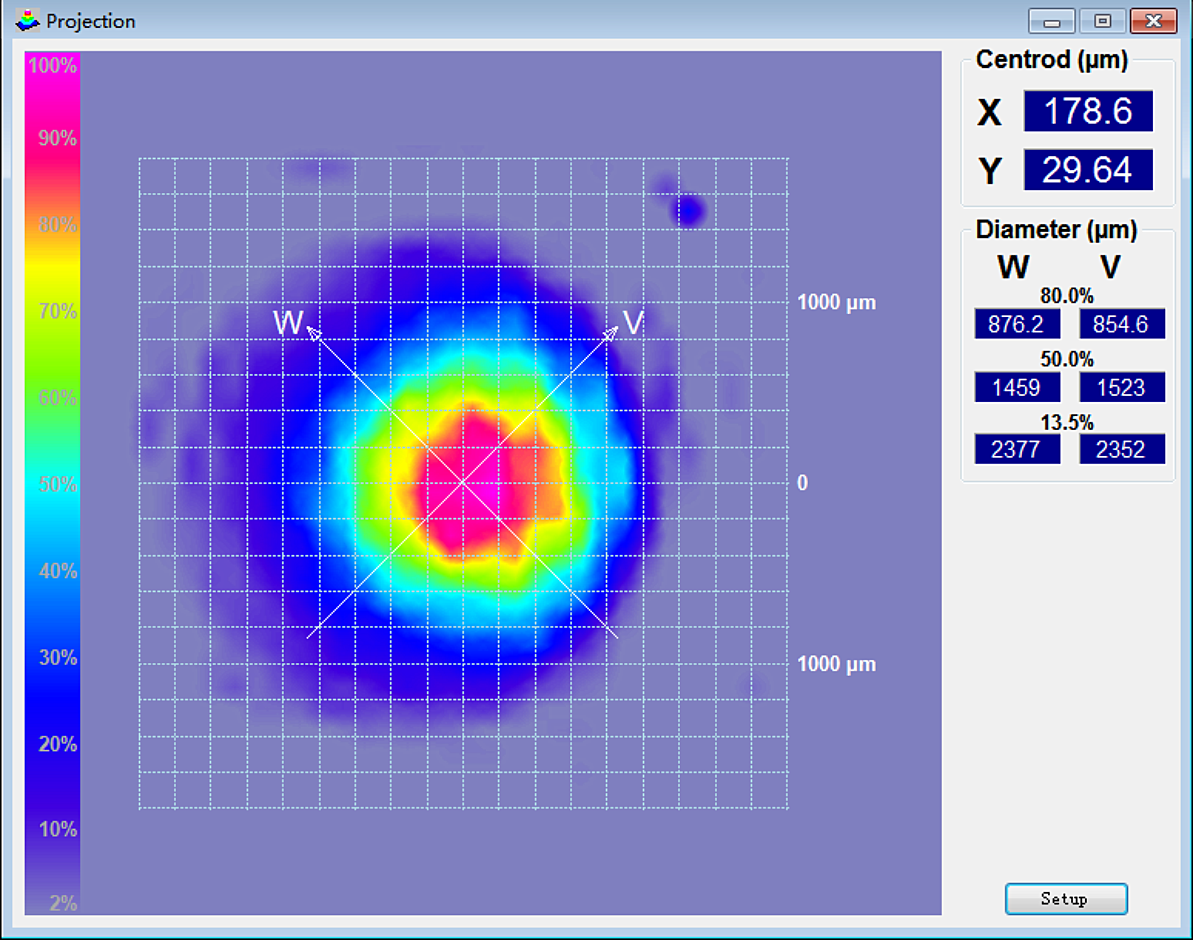1194x940 pixels.
Task: Click the 50% W diameter value 1459
Action: point(1017,387)
